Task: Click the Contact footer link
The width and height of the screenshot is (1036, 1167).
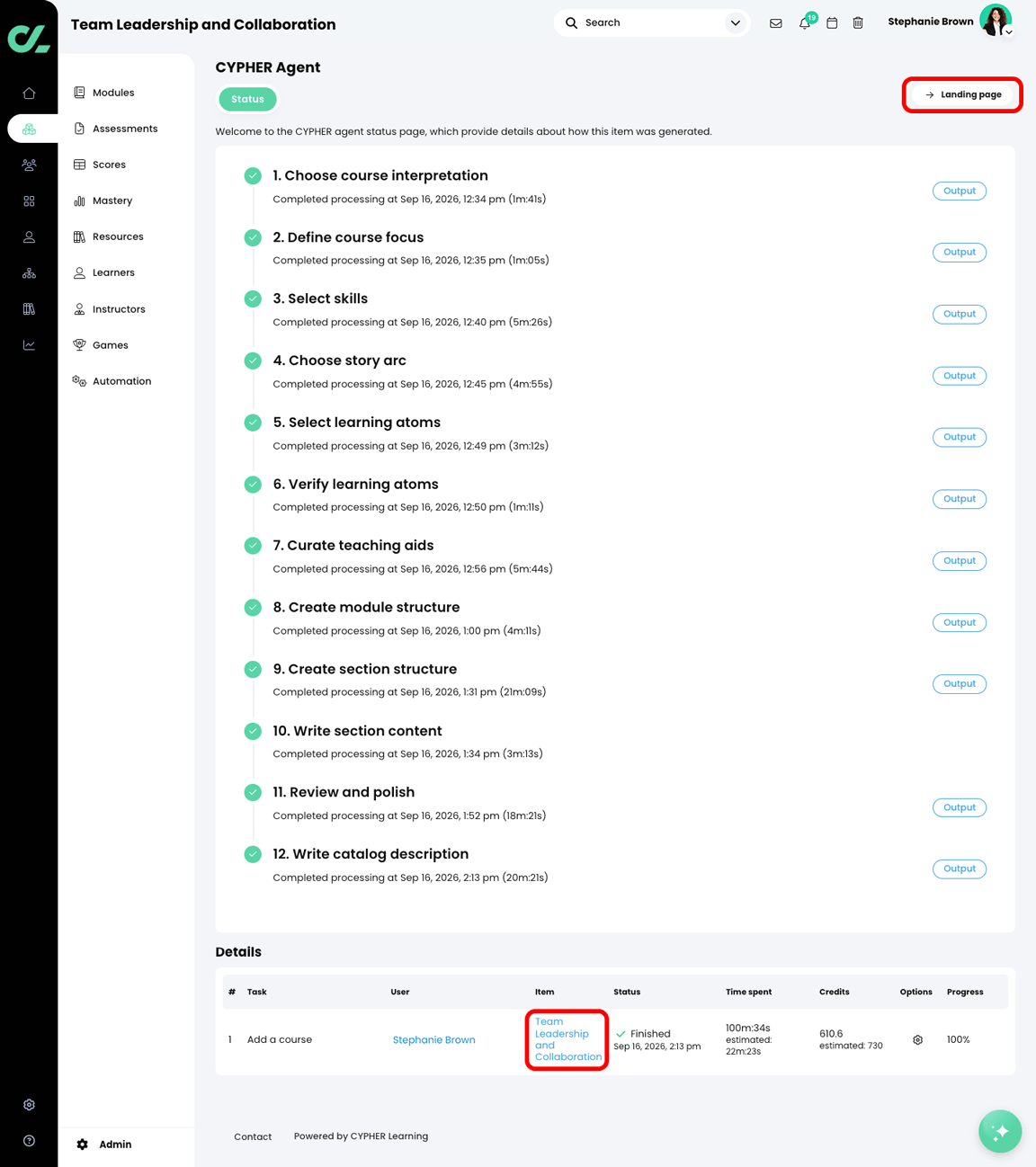Action: coord(253,1137)
